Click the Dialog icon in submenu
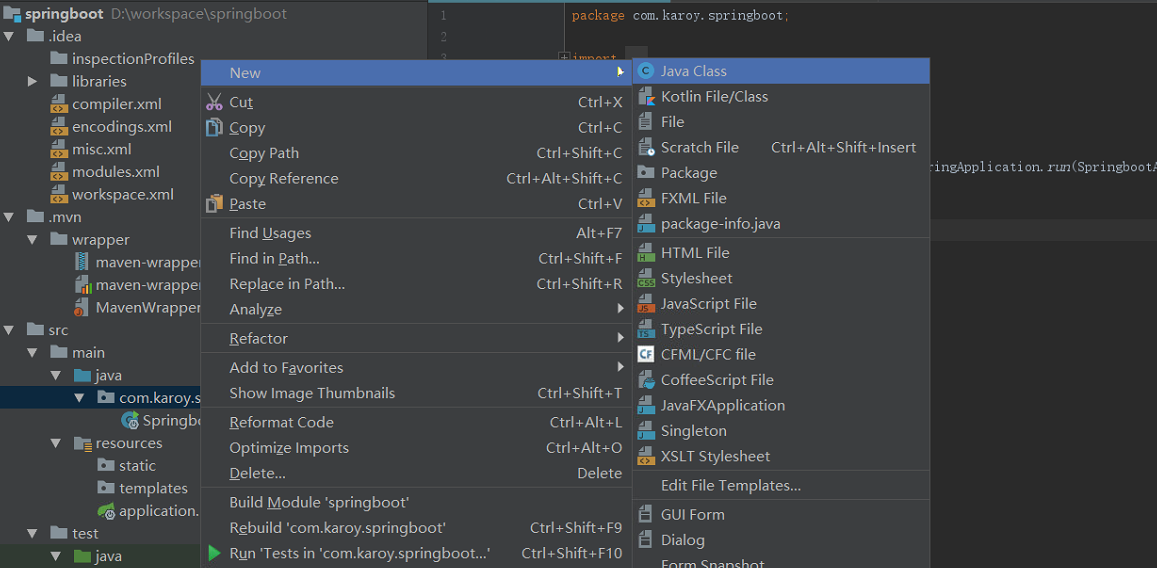 (646, 540)
